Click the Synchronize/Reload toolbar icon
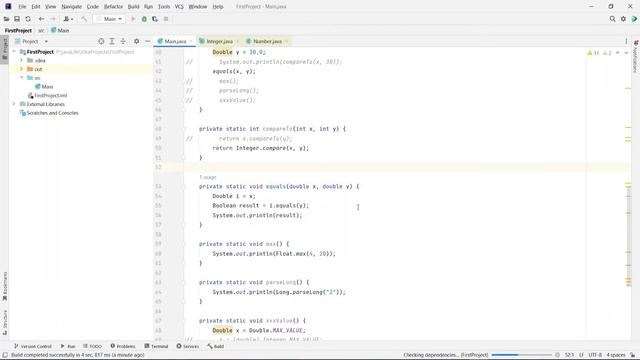 pos(28,19)
